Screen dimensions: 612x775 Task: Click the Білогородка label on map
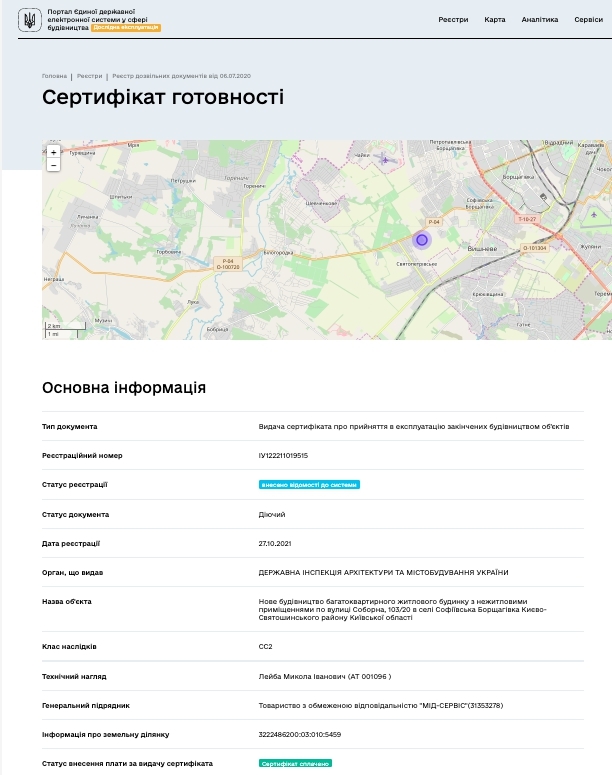(x=278, y=253)
